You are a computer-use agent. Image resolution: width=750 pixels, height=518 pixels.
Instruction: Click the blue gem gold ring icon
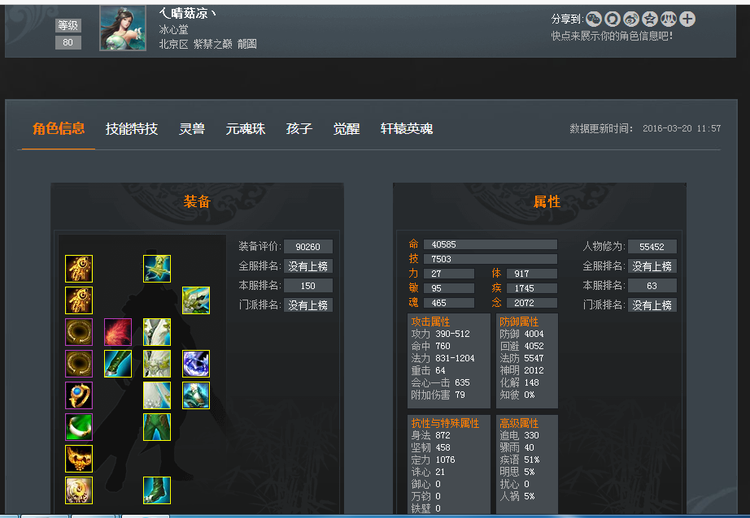pyautogui.click(x=79, y=396)
